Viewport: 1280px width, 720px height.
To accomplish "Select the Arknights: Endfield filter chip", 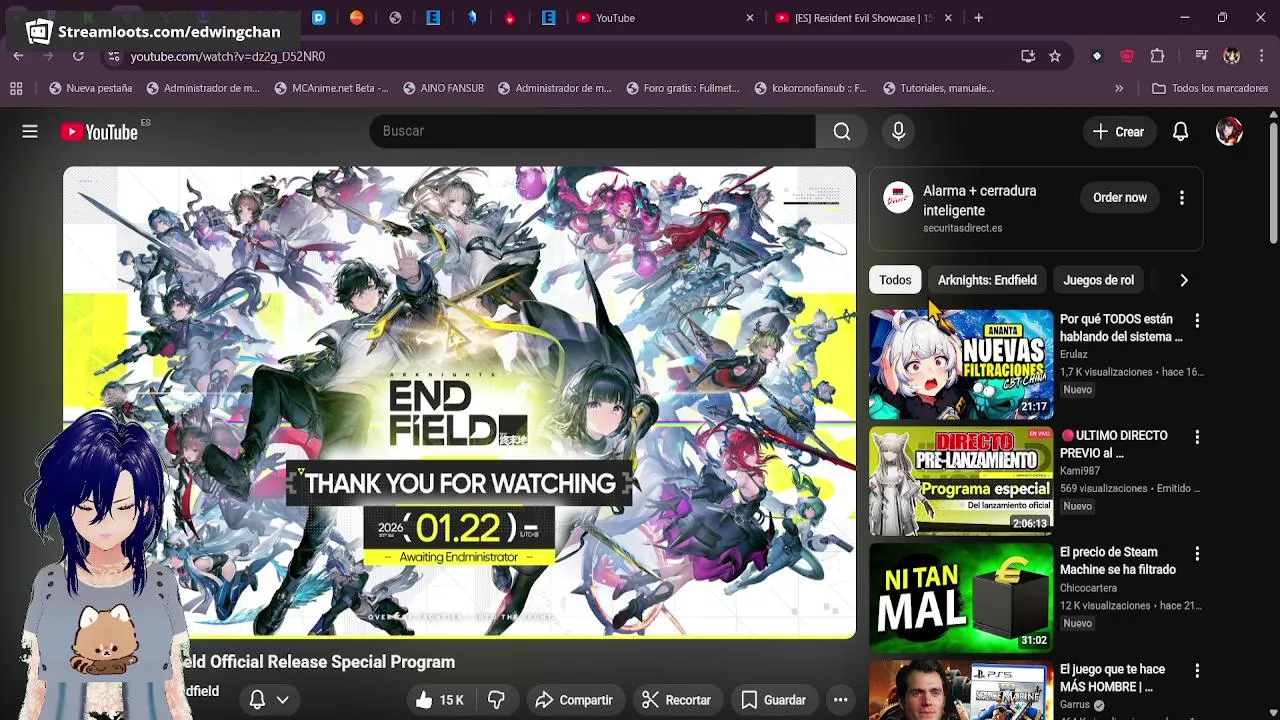I will pos(987,280).
